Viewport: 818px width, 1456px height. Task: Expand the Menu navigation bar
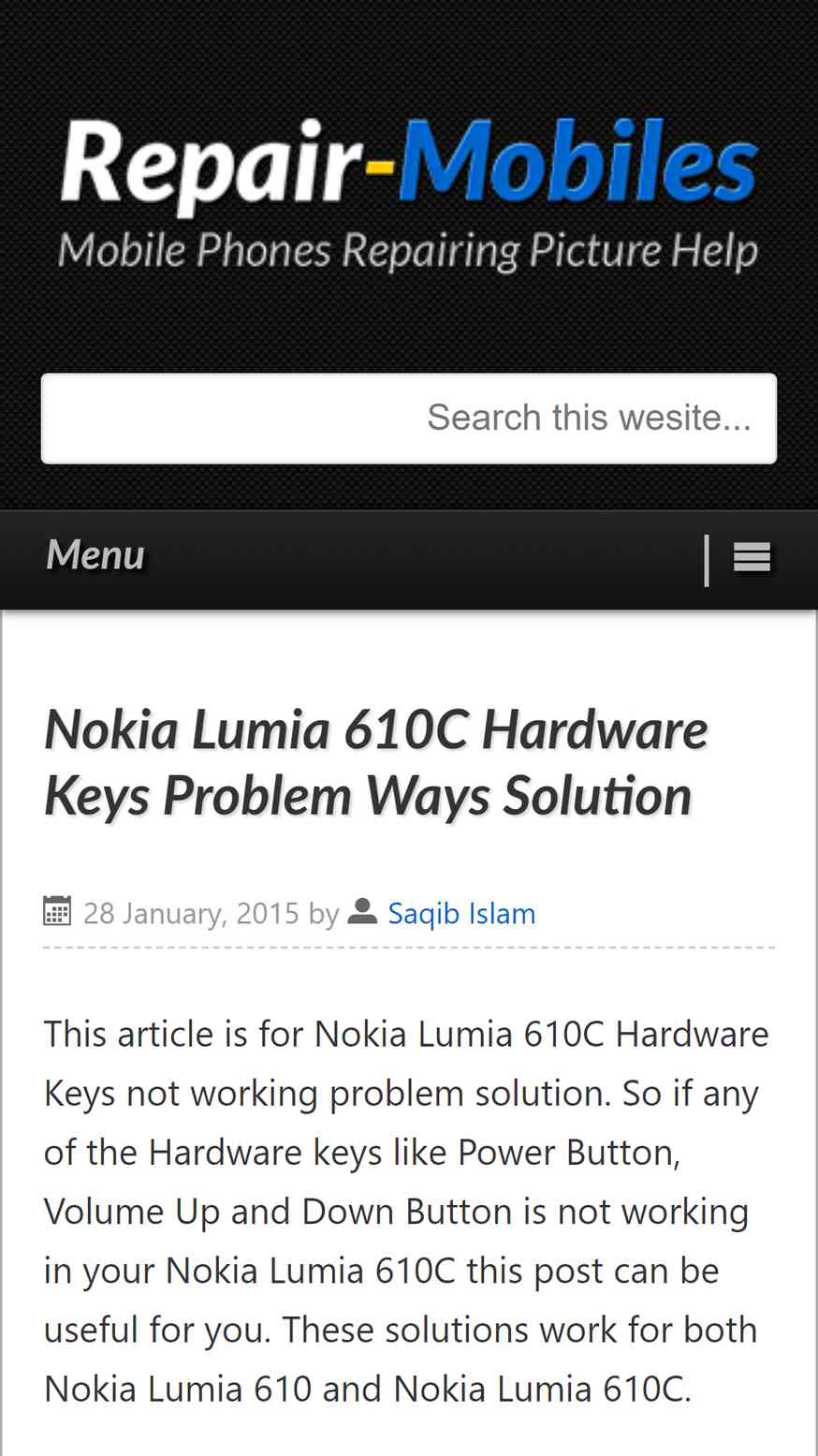pyautogui.click(x=409, y=560)
